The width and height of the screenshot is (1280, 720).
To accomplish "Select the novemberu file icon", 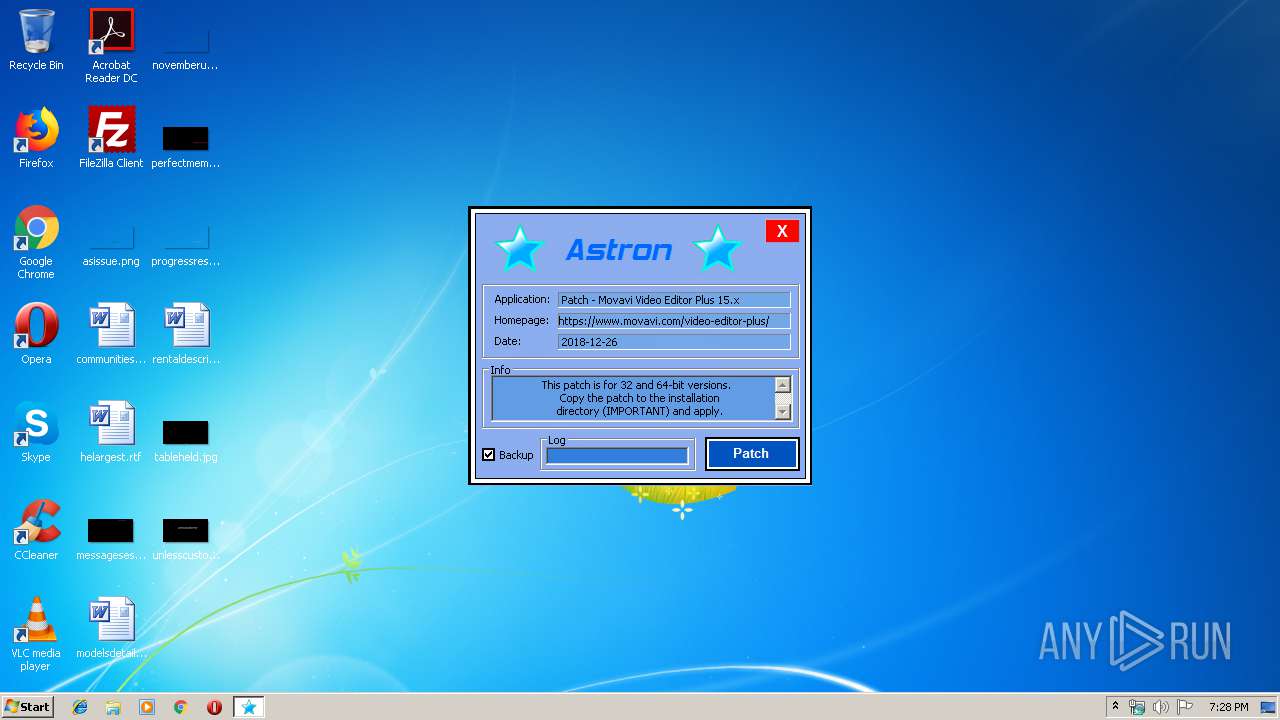I will click(186, 47).
